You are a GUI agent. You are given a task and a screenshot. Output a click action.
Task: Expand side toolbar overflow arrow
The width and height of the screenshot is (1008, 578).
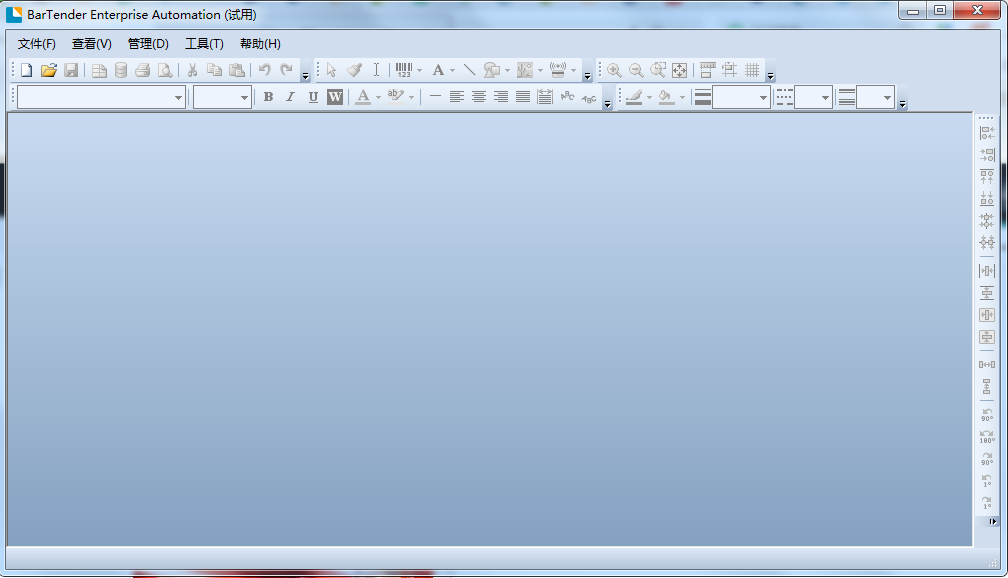coord(993,522)
